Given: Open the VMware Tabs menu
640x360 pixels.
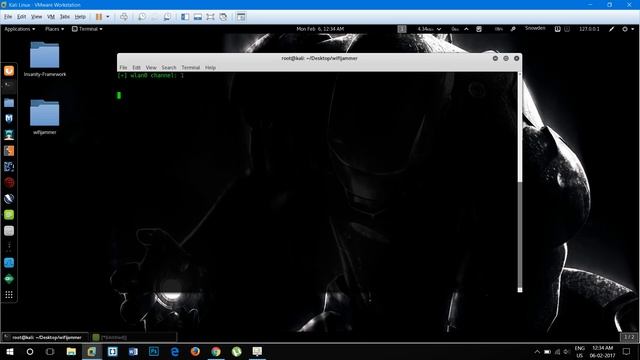Looking at the screenshot, I should pos(65,17).
